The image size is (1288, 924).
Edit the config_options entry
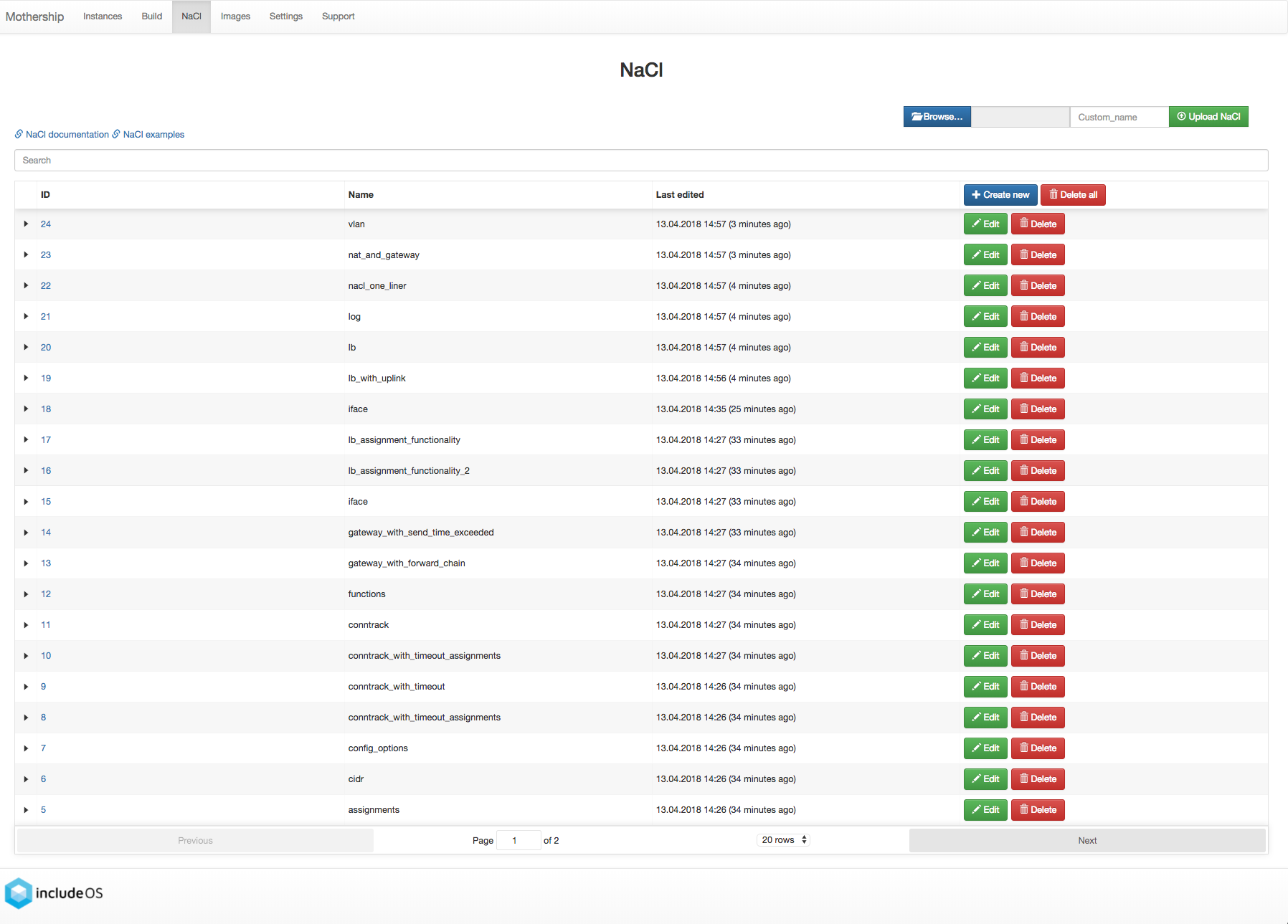(985, 748)
